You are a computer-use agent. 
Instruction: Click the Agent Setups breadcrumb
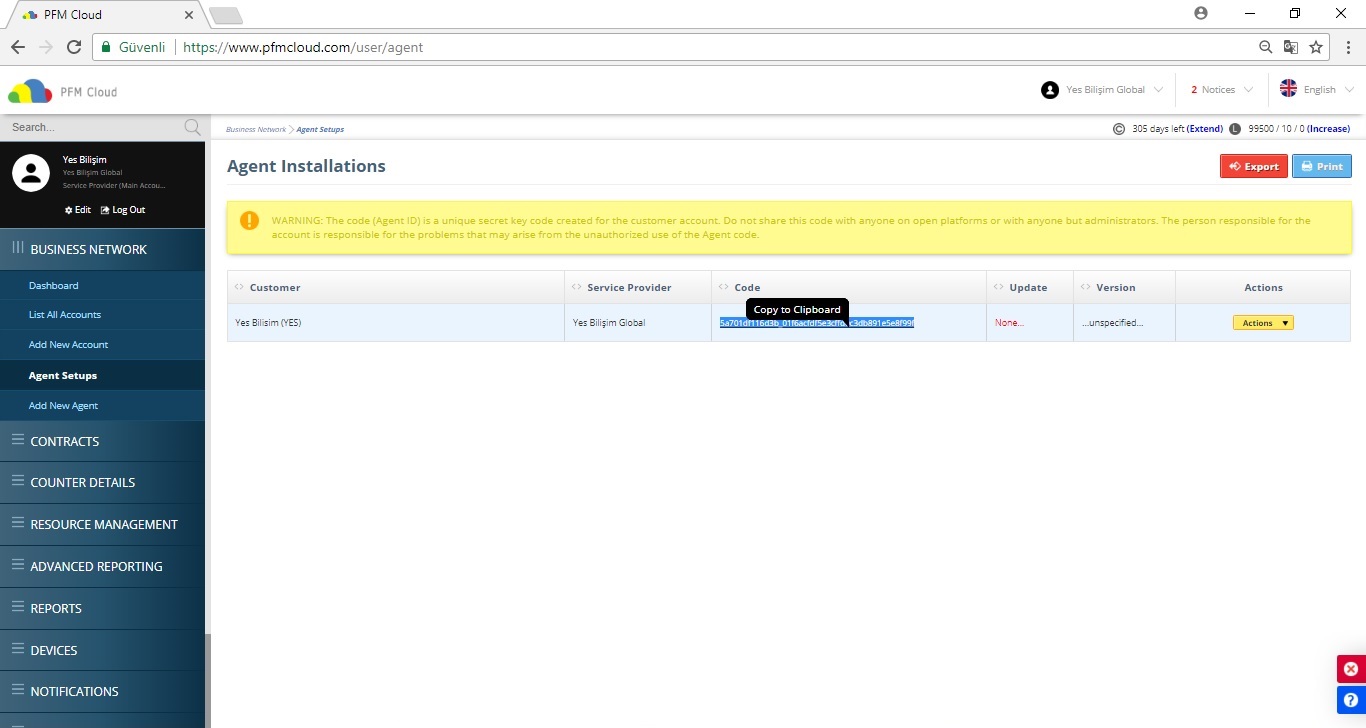[320, 129]
